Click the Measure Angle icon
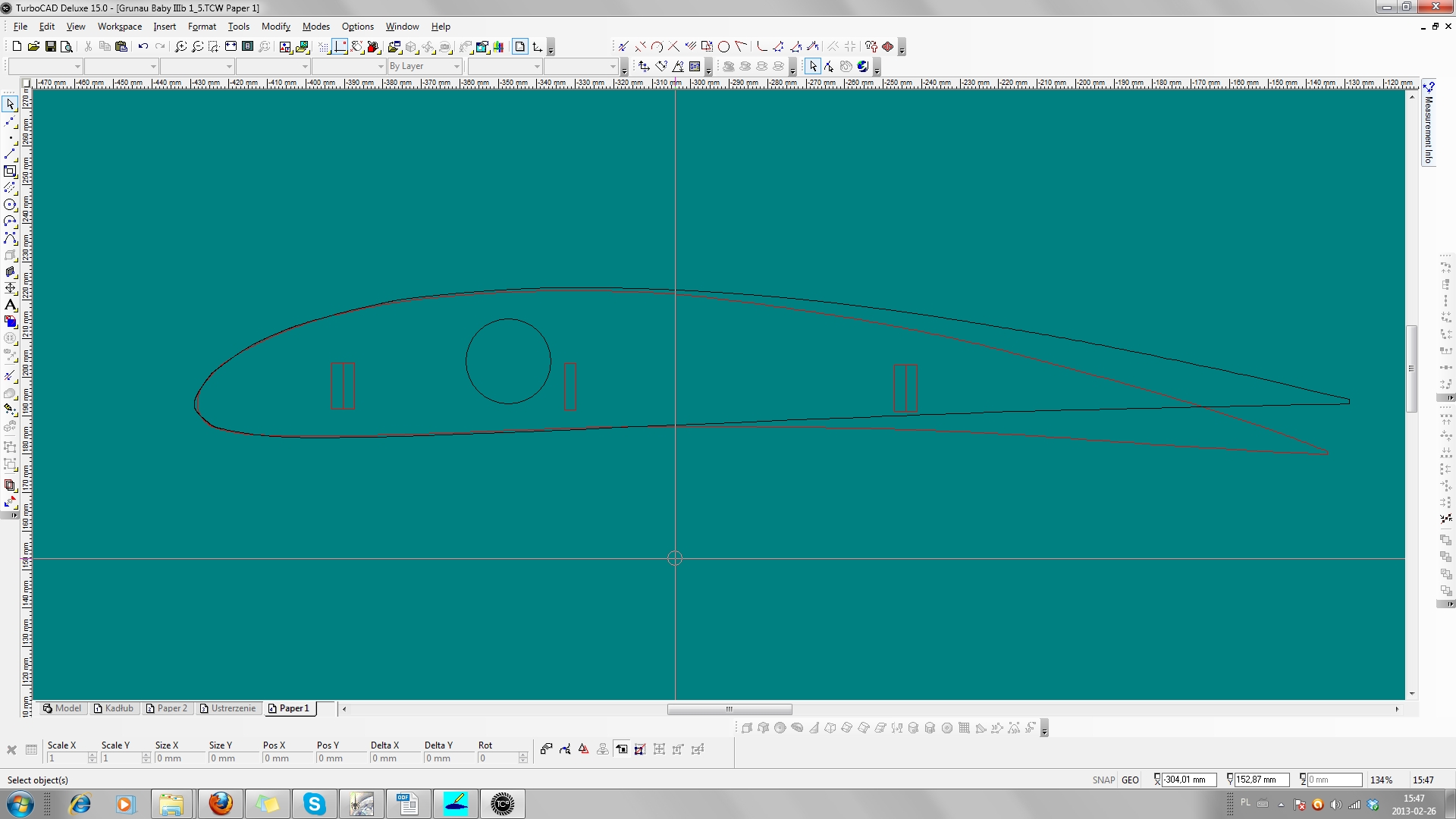This screenshot has width=1456, height=819. [678, 66]
